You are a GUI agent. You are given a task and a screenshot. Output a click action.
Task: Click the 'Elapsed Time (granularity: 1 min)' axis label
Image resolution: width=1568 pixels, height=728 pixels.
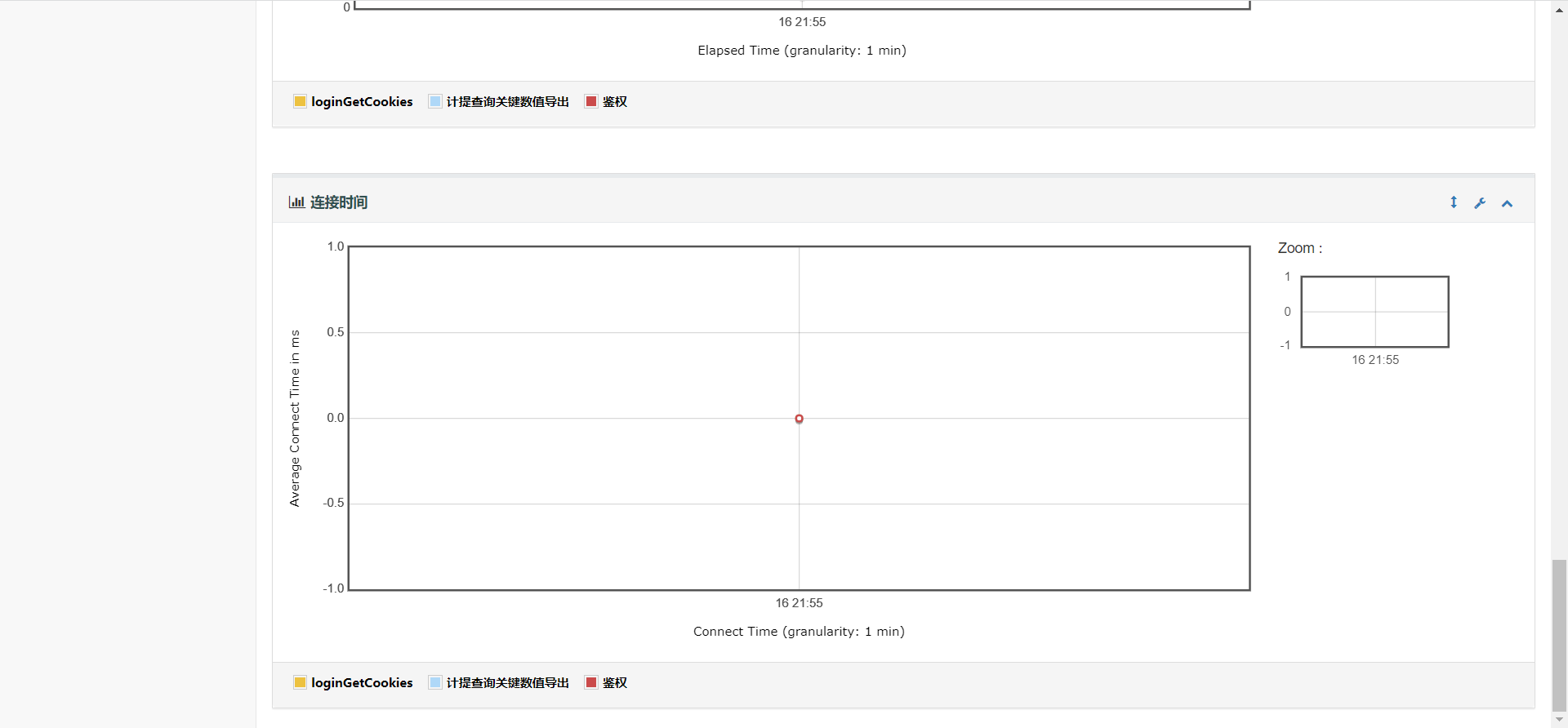click(802, 51)
